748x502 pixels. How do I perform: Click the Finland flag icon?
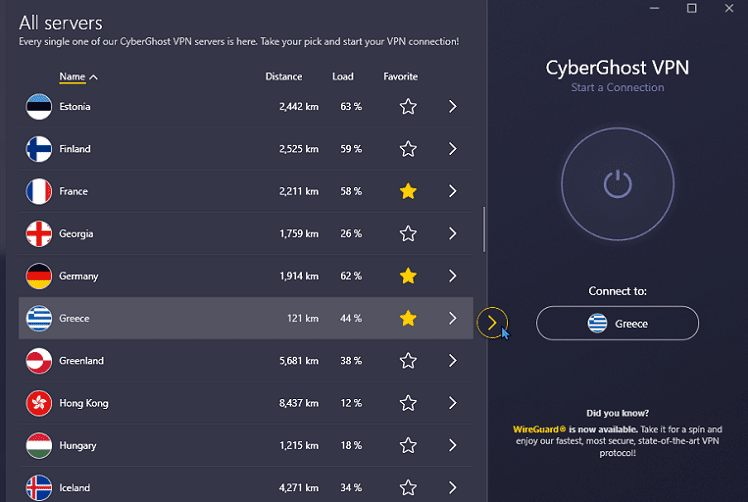pyautogui.click(x=39, y=149)
